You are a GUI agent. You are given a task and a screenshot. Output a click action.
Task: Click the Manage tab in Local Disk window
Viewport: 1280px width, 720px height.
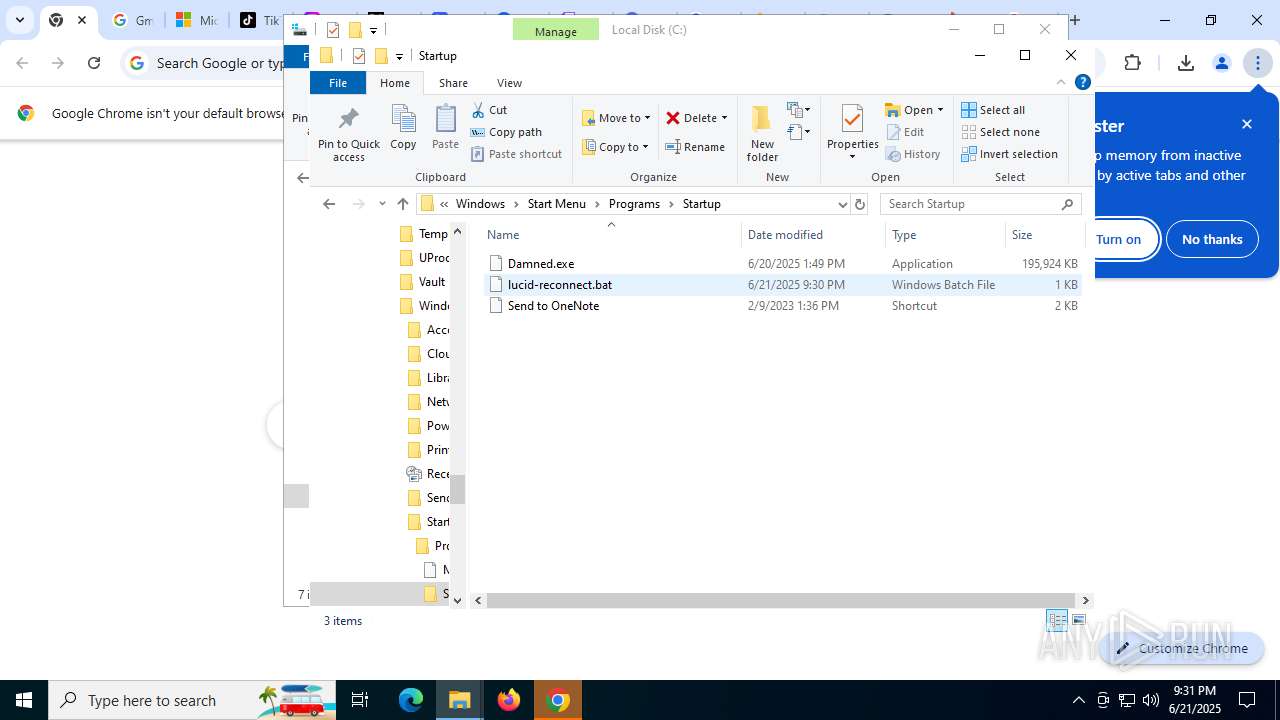point(555,31)
